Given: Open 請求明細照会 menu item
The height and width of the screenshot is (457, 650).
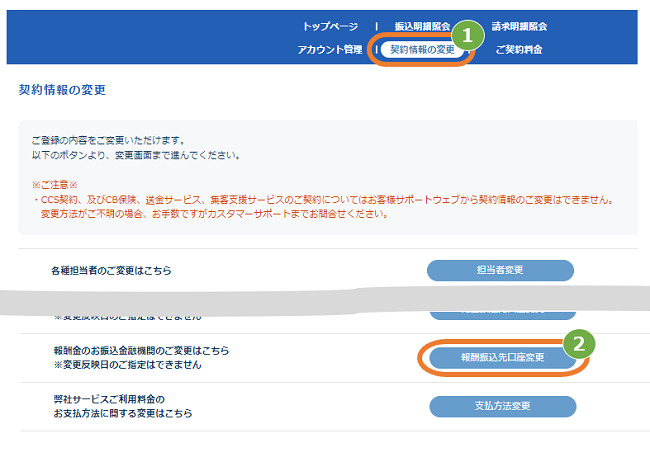Looking at the screenshot, I should click(x=519, y=27).
